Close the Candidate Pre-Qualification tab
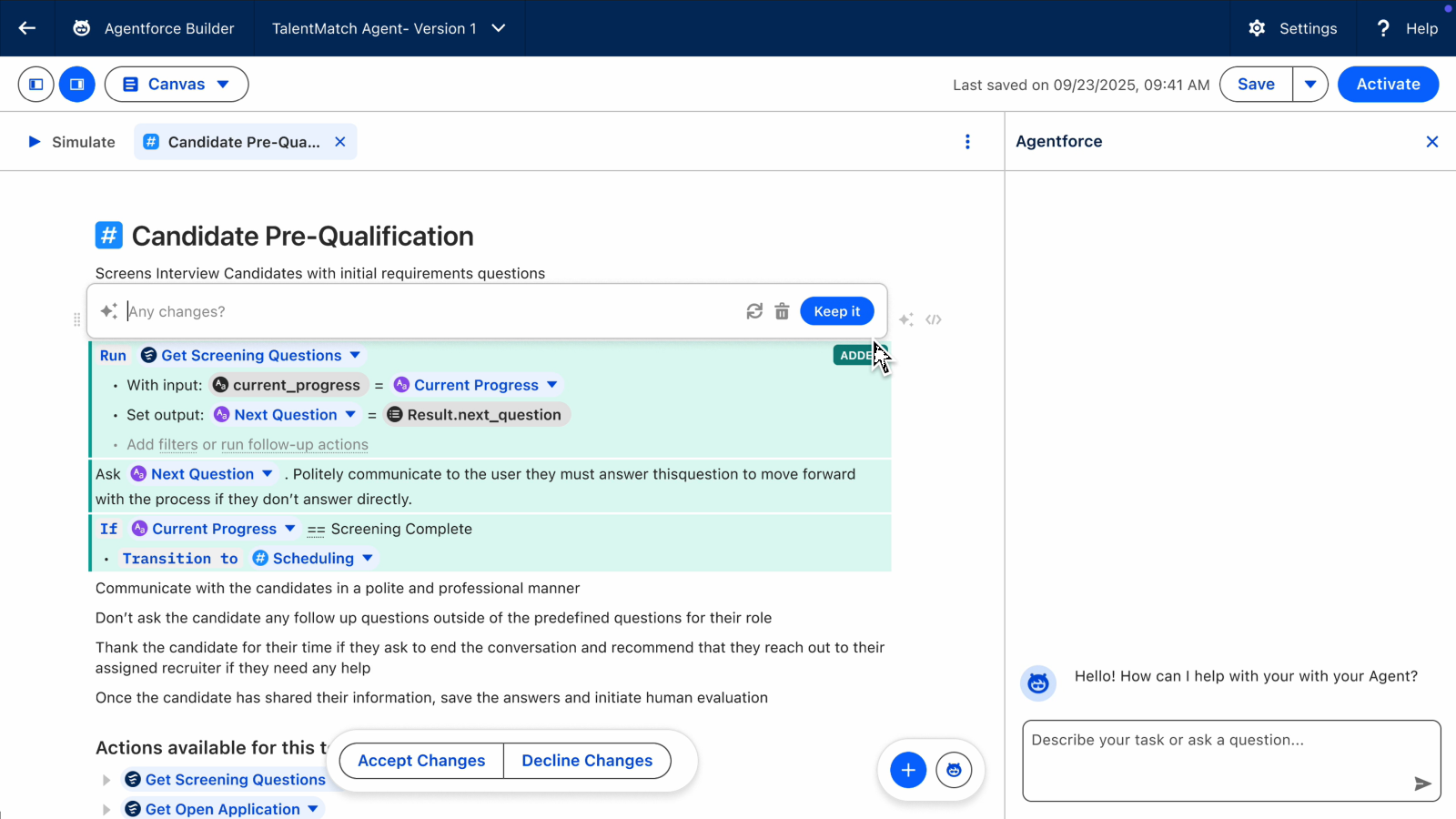This screenshot has width=1456, height=819. pos(340,142)
